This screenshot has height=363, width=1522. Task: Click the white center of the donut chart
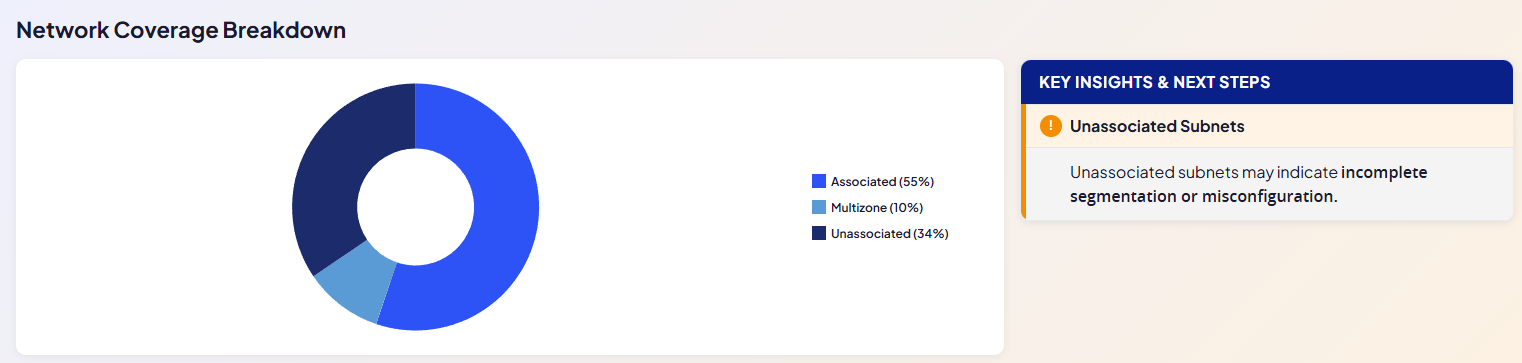click(x=415, y=207)
